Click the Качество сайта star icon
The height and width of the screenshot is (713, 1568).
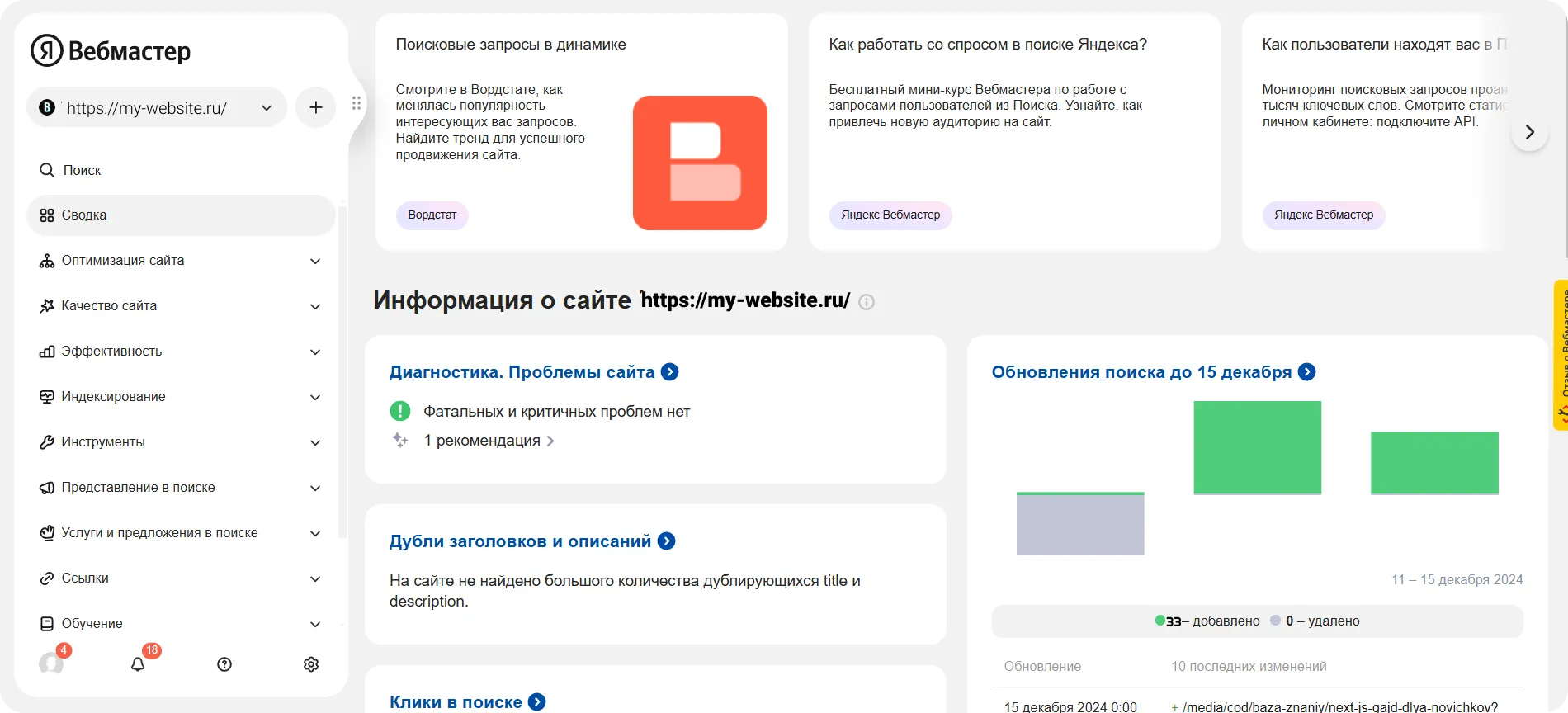47,306
